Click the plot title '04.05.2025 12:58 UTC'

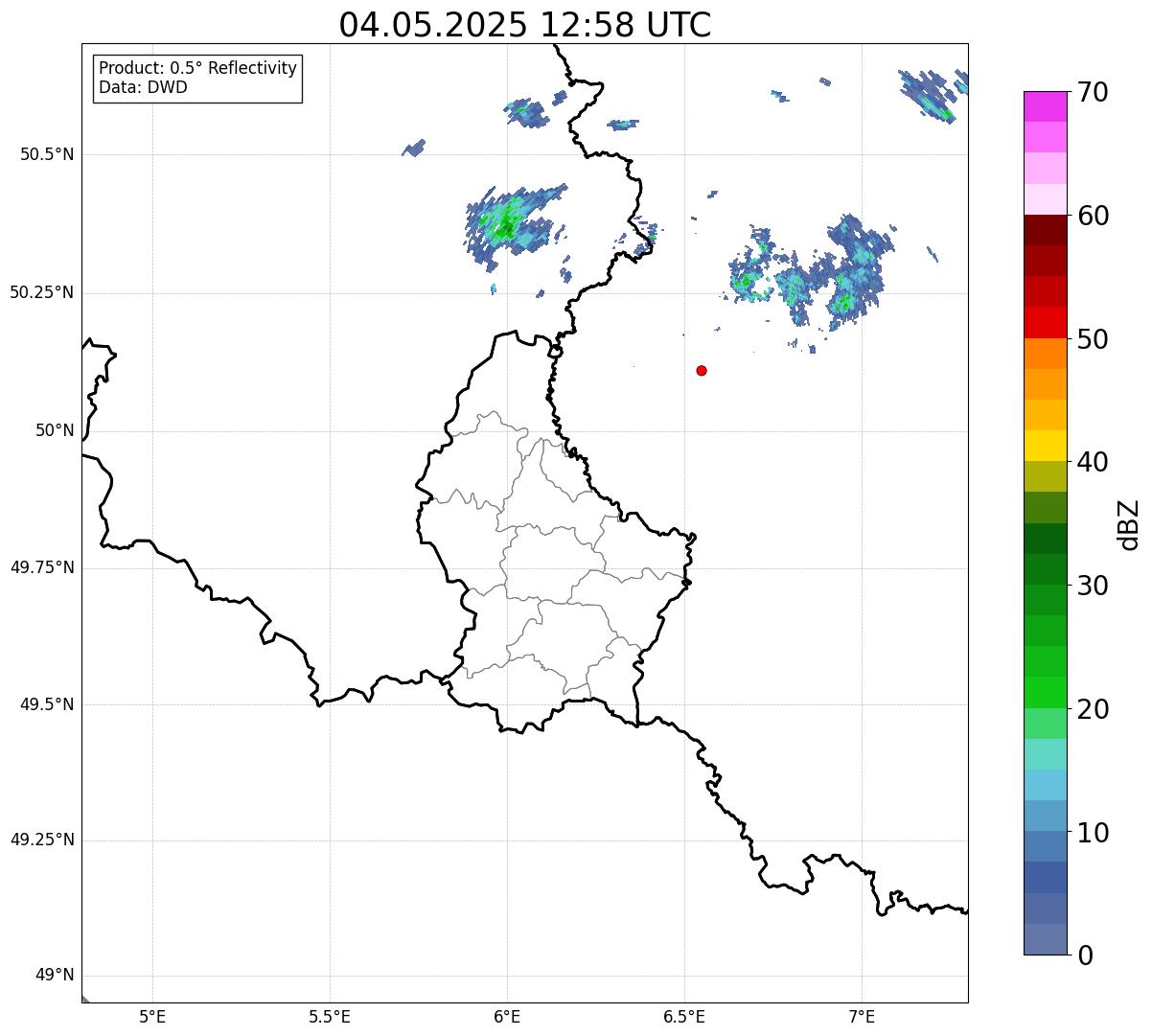[525, 25]
